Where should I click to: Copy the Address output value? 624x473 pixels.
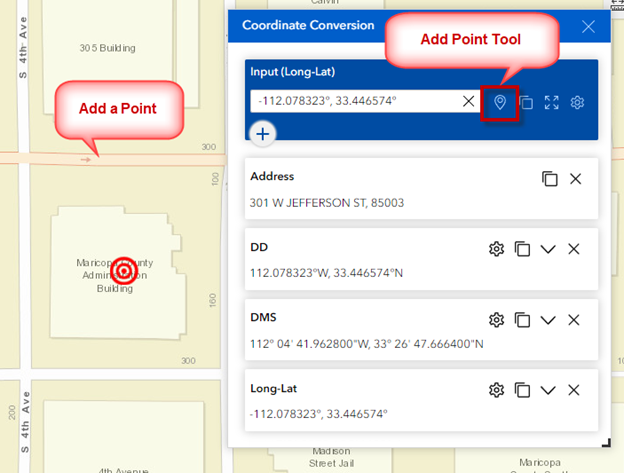click(x=550, y=179)
